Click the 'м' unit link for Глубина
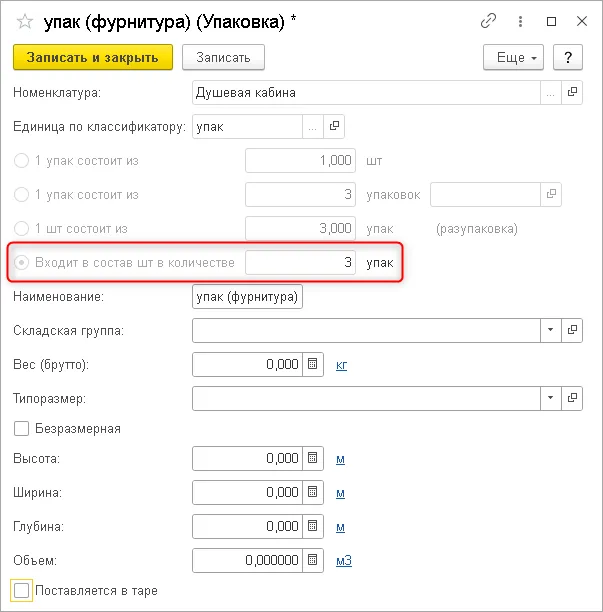This screenshot has height=612, width=603. (340, 527)
